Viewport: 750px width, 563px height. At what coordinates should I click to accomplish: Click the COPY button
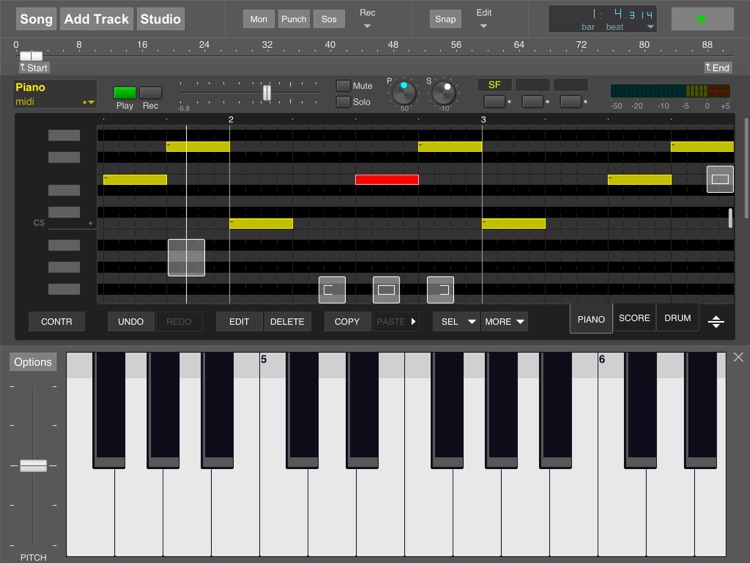pos(347,321)
